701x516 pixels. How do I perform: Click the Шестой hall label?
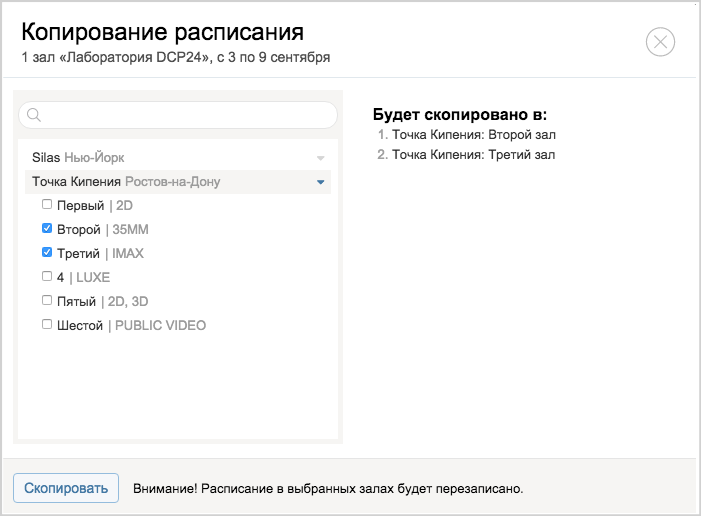point(80,326)
